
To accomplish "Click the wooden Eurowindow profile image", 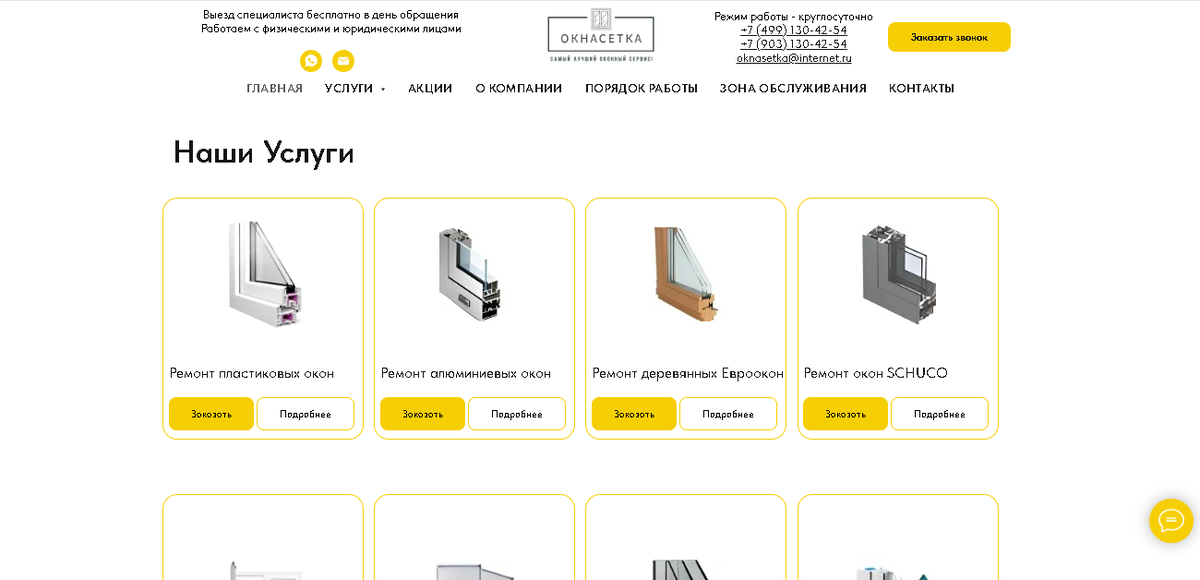I will tap(686, 273).
